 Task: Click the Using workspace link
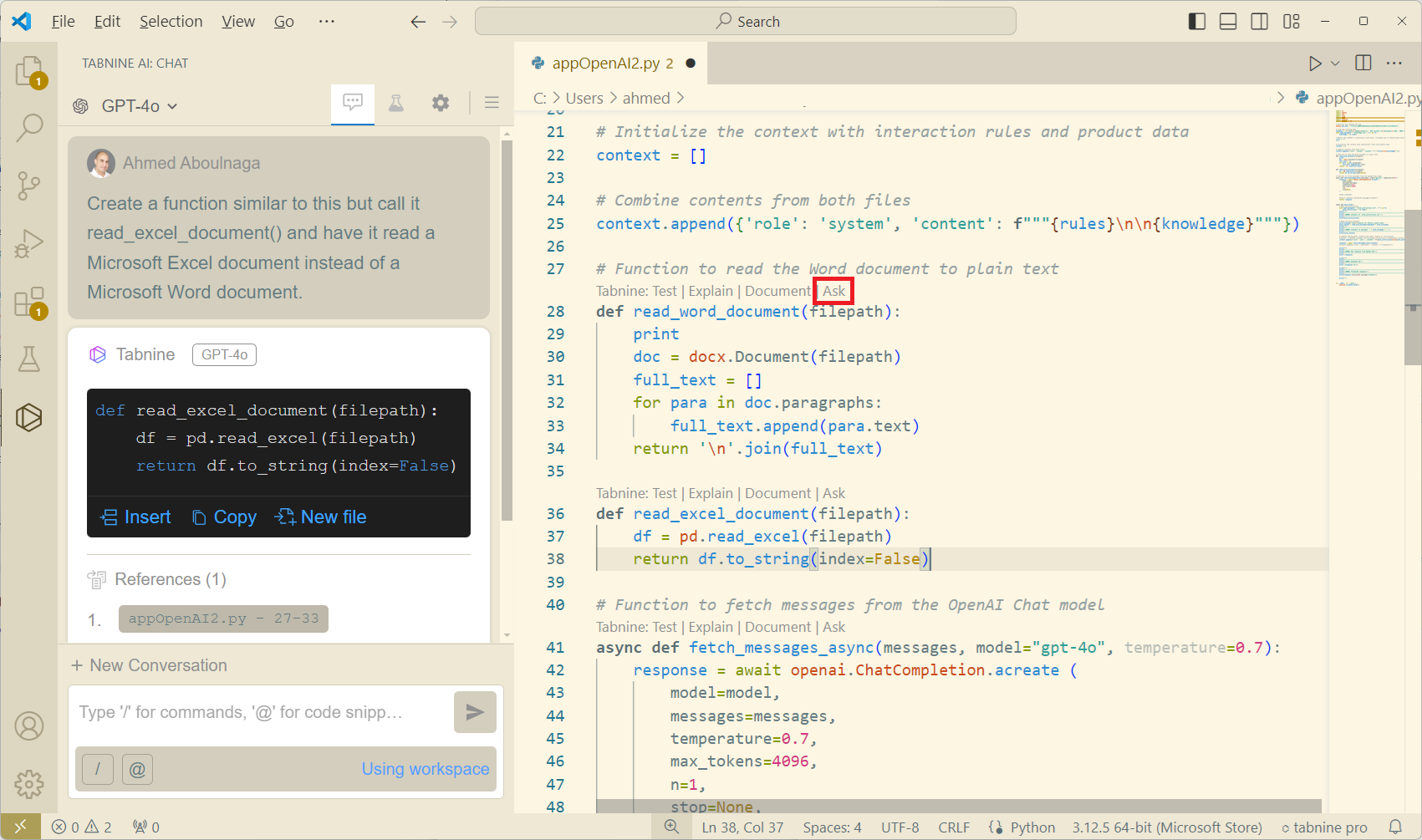pyautogui.click(x=425, y=769)
